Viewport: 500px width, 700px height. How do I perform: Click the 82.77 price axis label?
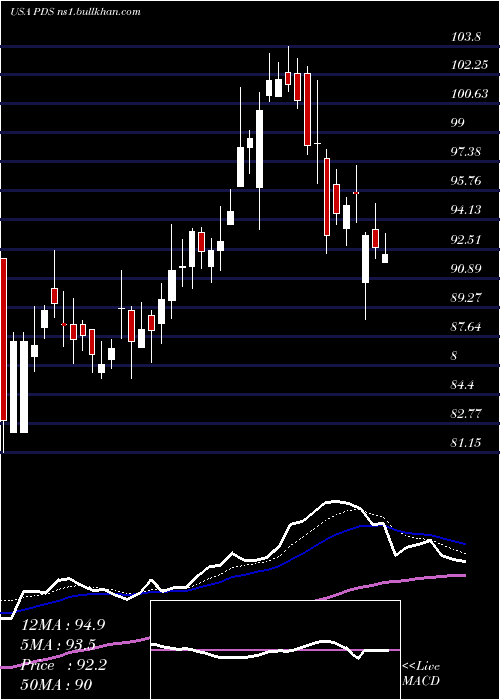(466, 414)
